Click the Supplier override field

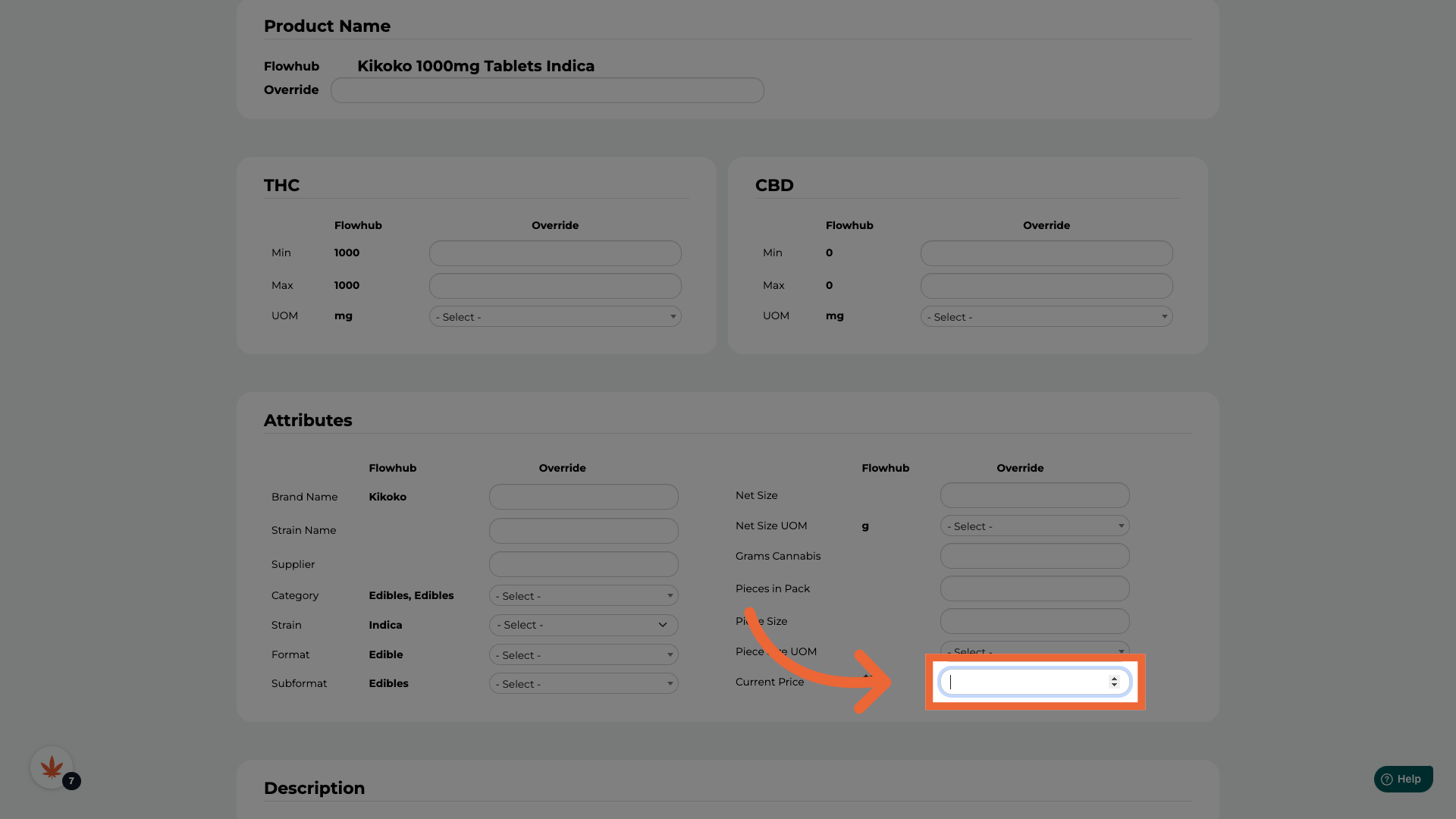[x=583, y=564]
